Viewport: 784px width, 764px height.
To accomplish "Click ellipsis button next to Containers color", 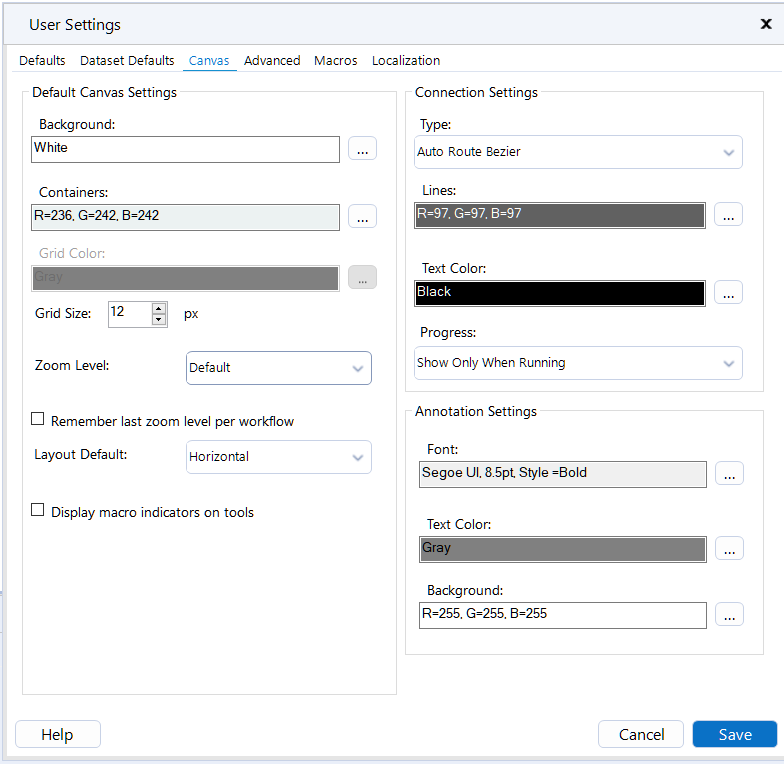I will click(362, 216).
